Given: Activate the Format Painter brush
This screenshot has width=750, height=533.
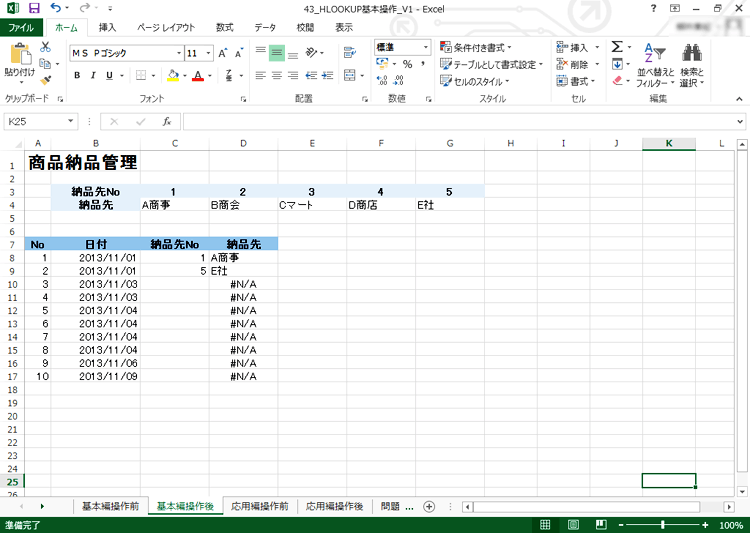Looking at the screenshot, I should click(45, 80).
